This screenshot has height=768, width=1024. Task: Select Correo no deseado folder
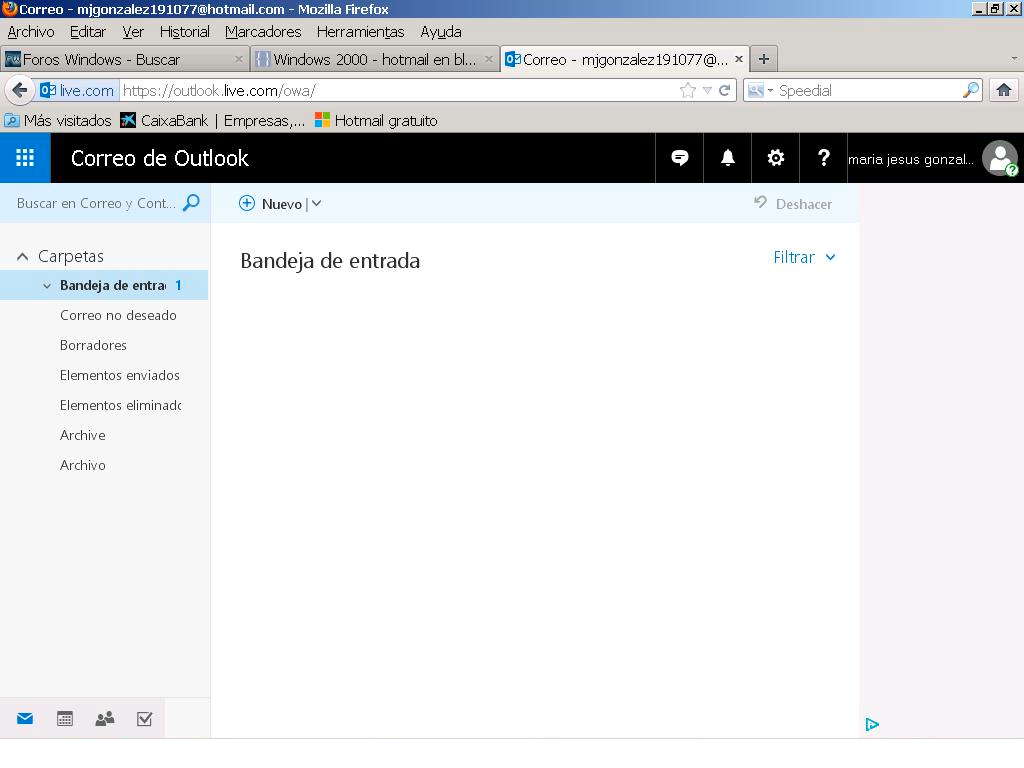click(118, 315)
